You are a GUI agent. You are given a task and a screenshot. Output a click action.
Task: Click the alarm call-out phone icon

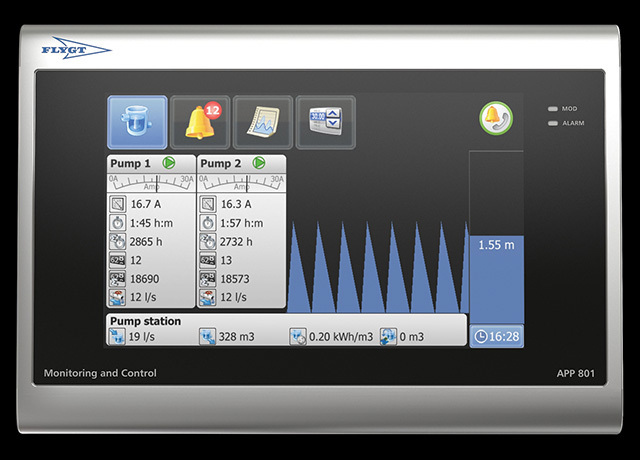click(494, 116)
